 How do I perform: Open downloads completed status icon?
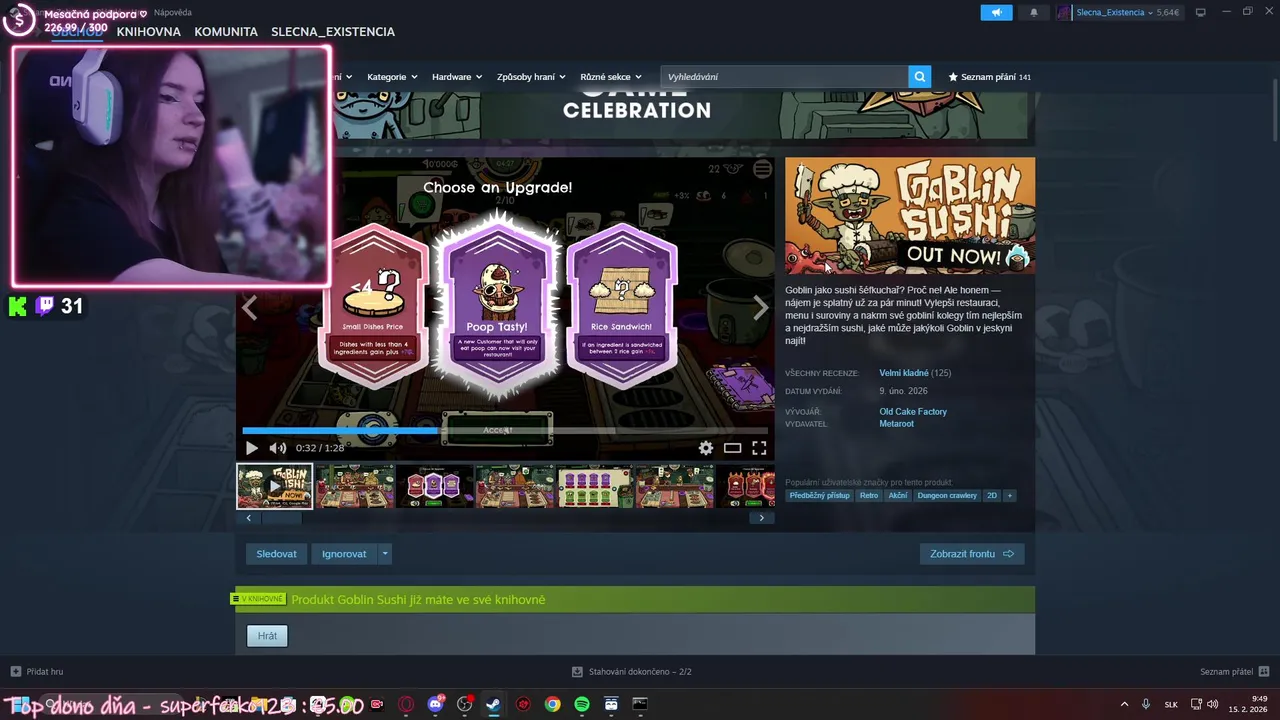(x=577, y=671)
